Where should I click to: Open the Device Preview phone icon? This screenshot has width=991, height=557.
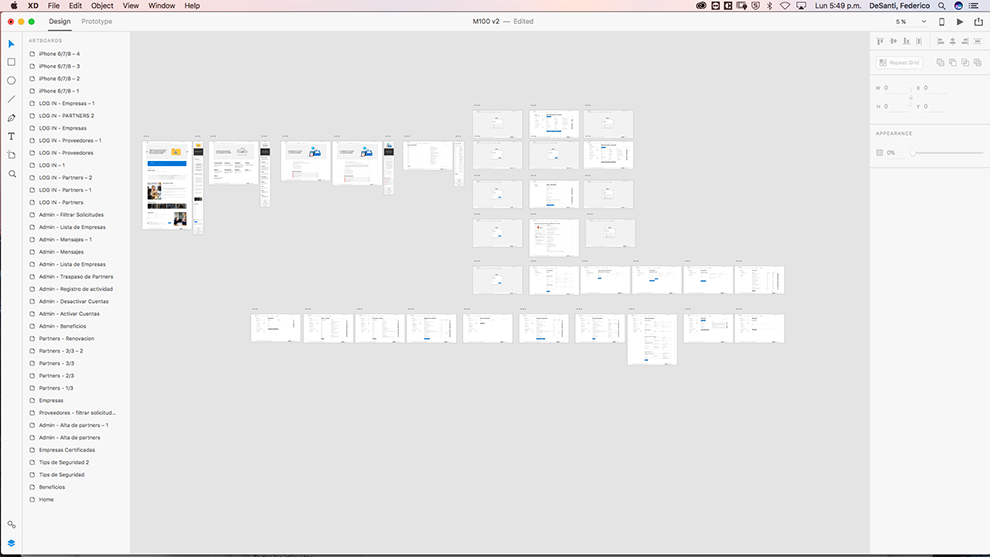pyautogui.click(x=941, y=21)
